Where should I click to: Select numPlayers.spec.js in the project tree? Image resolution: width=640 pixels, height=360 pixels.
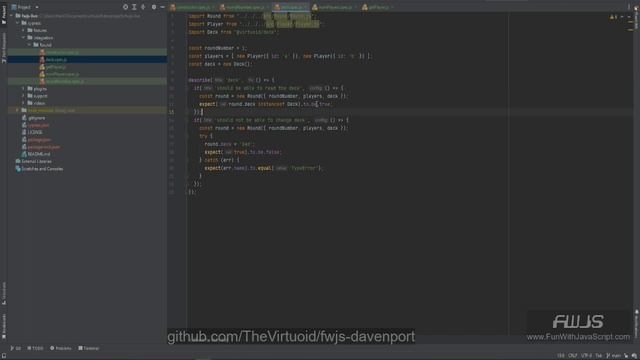click(x=87, y=74)
